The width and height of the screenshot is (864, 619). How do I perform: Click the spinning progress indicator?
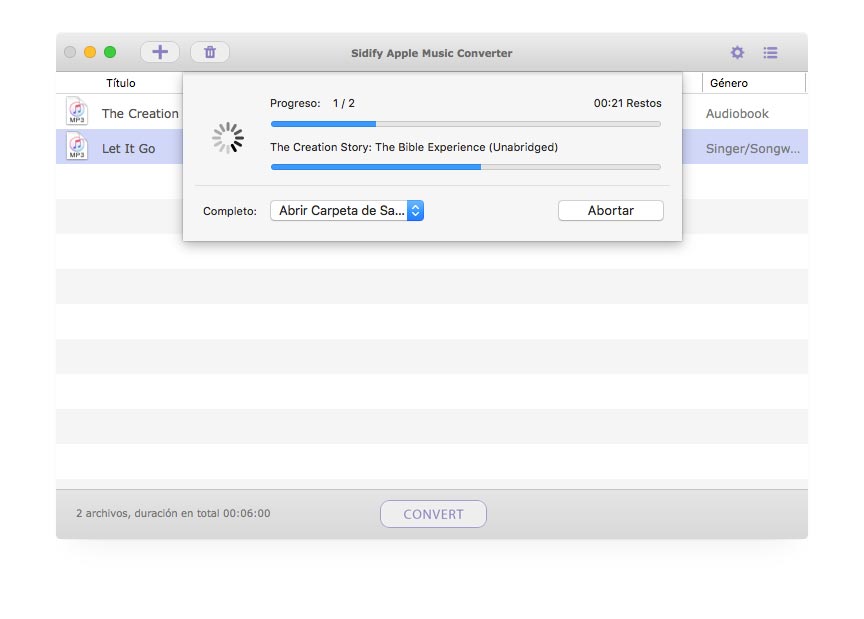228,138
